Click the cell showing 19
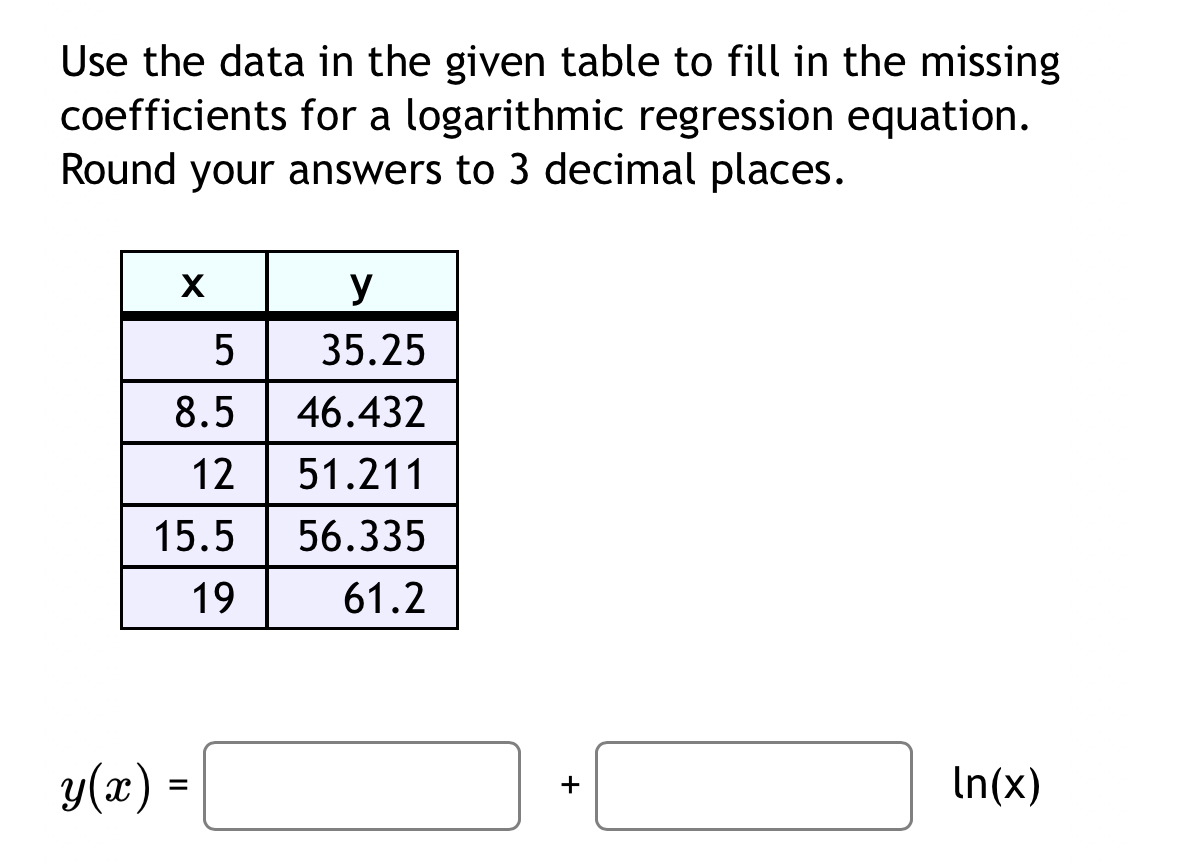1179x866 pixels. point(192,598)
